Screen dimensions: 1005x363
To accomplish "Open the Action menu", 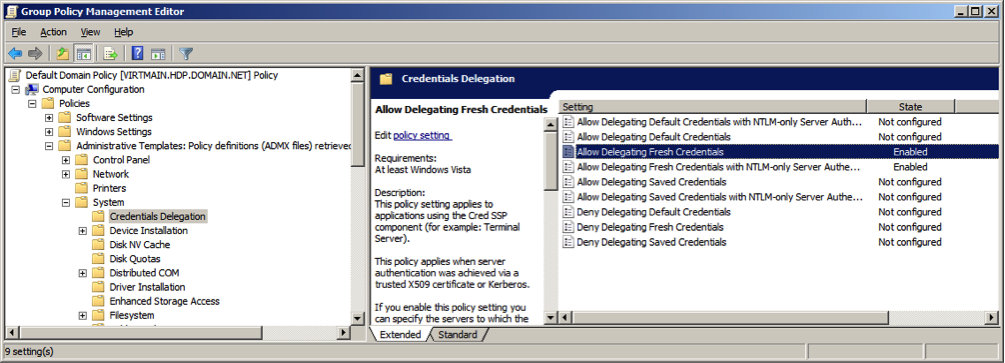I will coord(53,32).
